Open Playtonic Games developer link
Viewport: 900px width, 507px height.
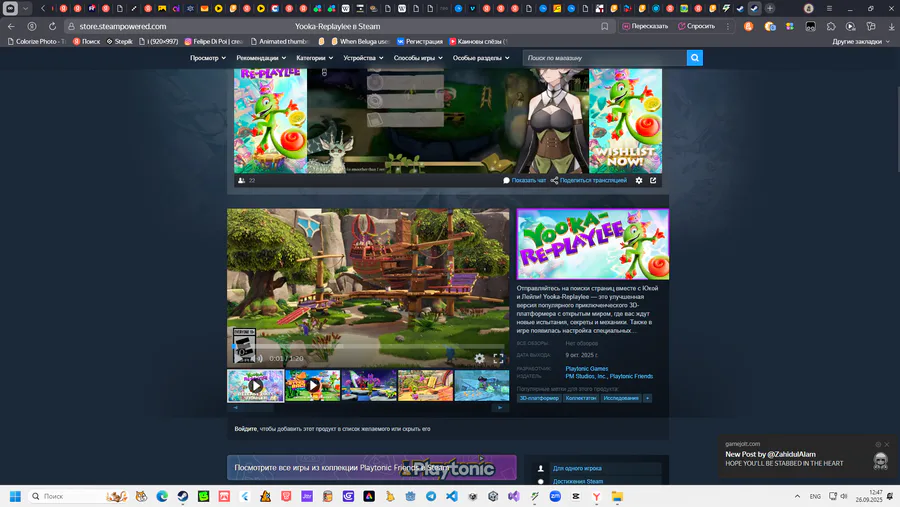point(587,369)
